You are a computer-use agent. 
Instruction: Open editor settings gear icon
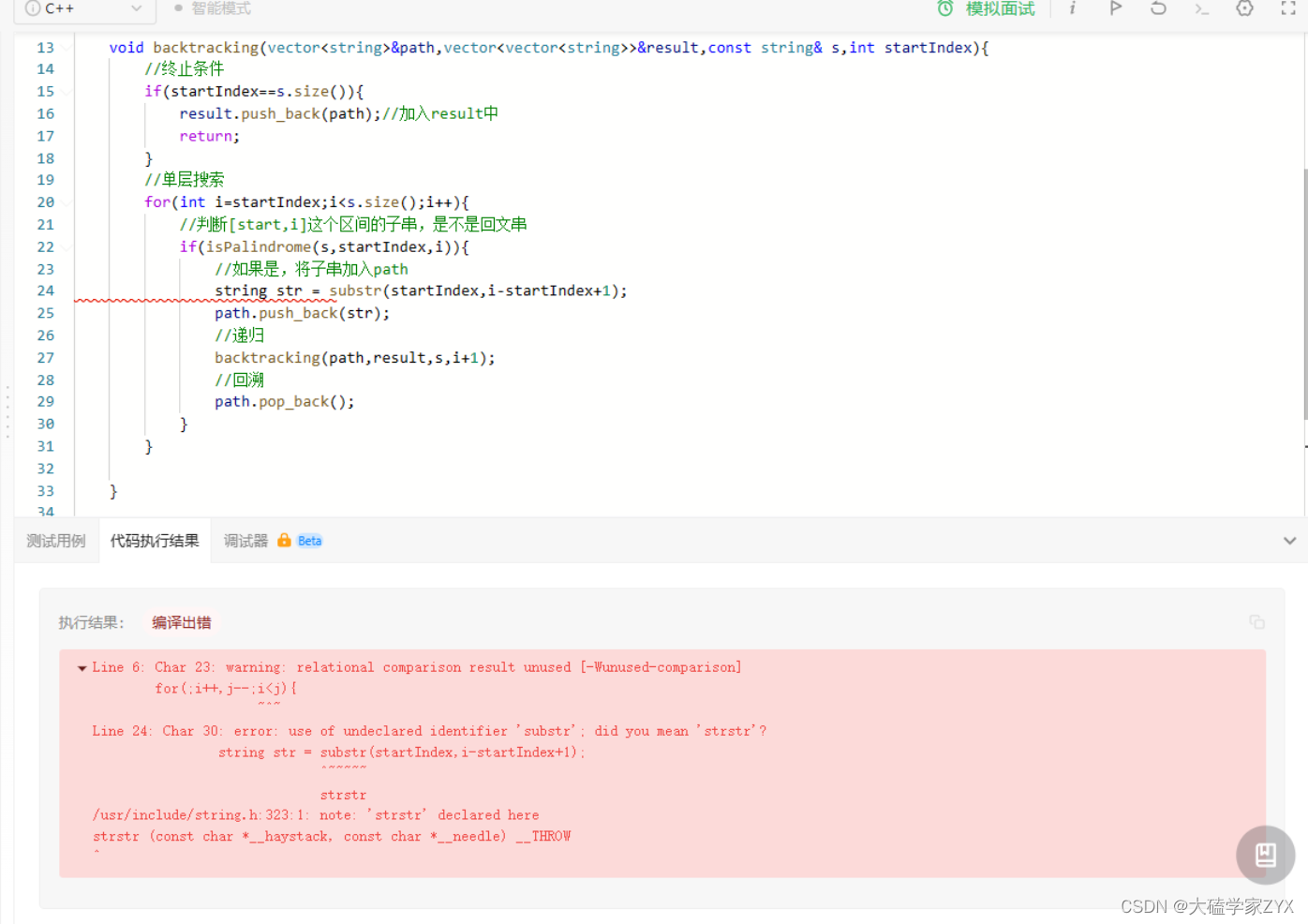pos(1244,8)
